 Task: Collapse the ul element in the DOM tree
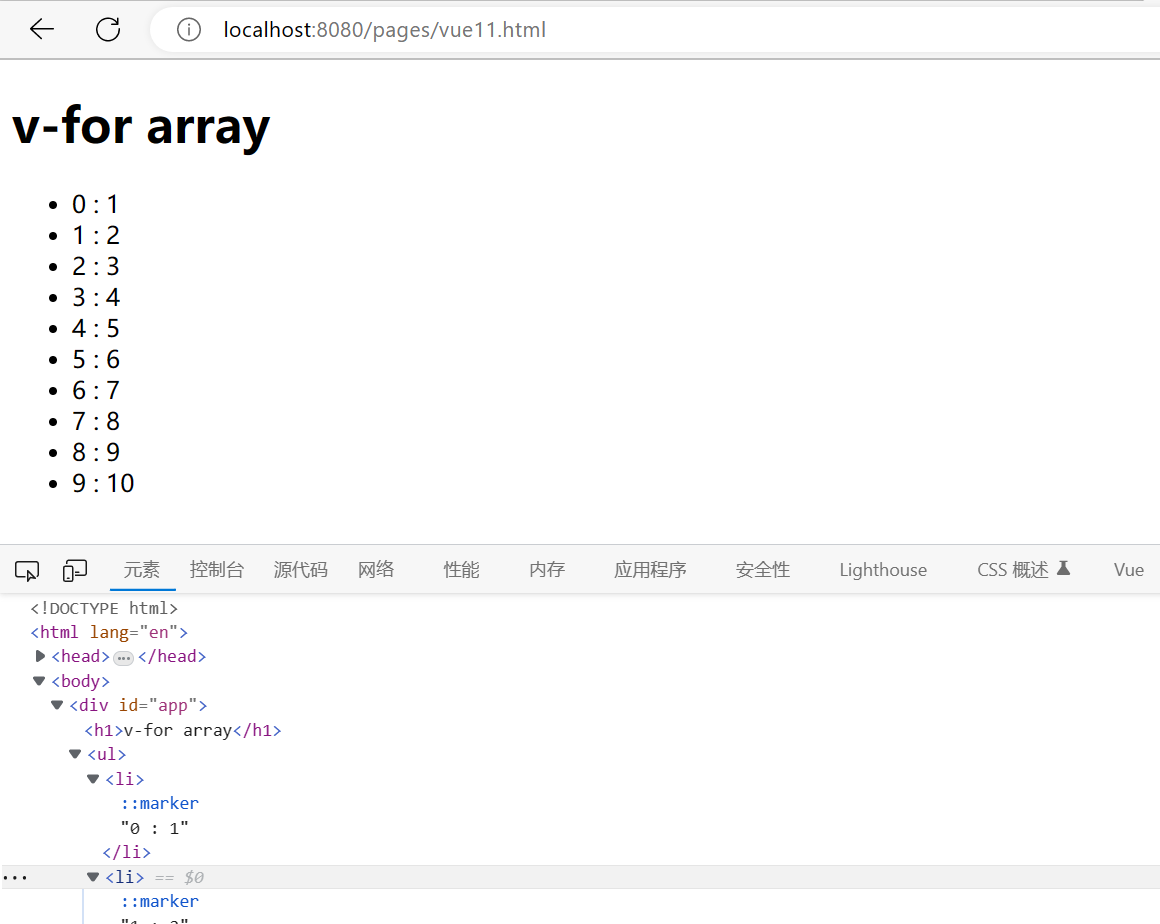click(x=75, y=753)
